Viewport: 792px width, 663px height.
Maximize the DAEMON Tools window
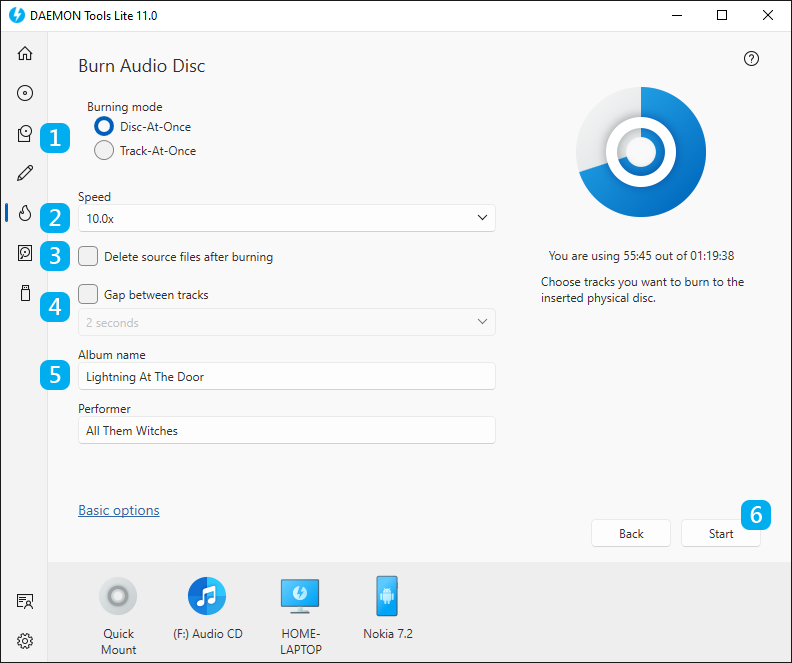[722, 15]
